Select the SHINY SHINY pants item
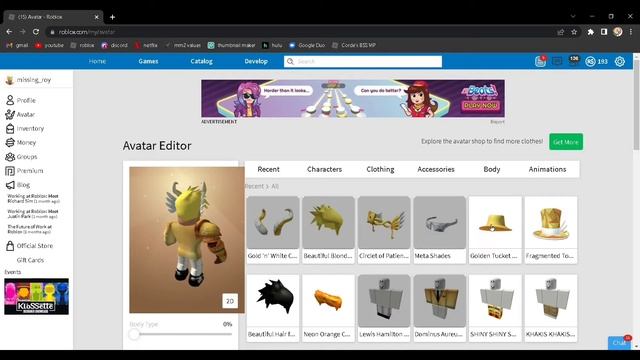640x360 pixels. tap(495, 308)
